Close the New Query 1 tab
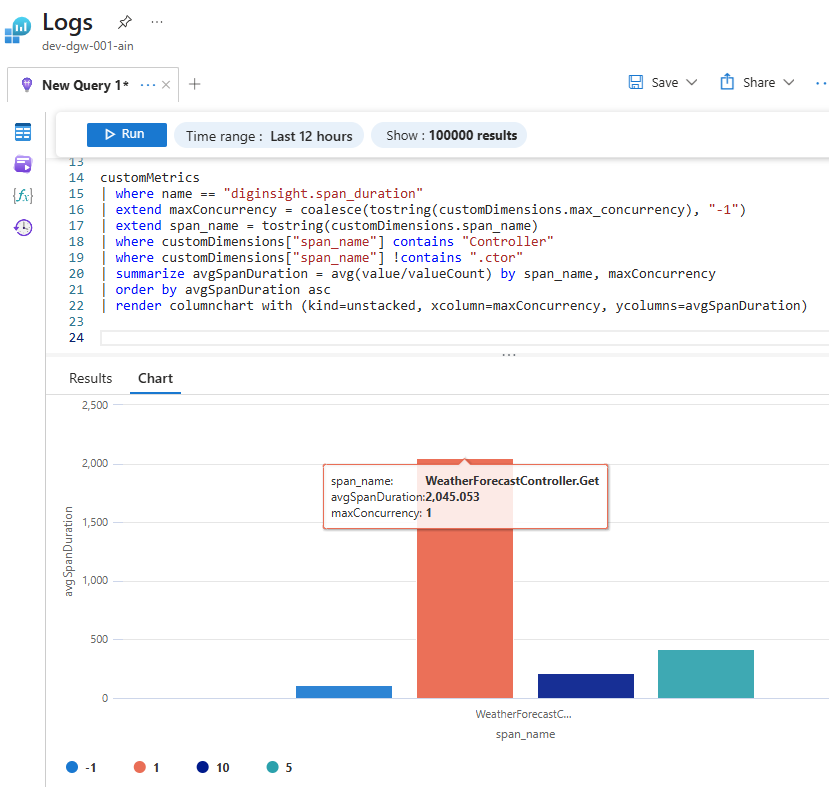The height and width of the screenshot is (787, 829). coord(166,85)
